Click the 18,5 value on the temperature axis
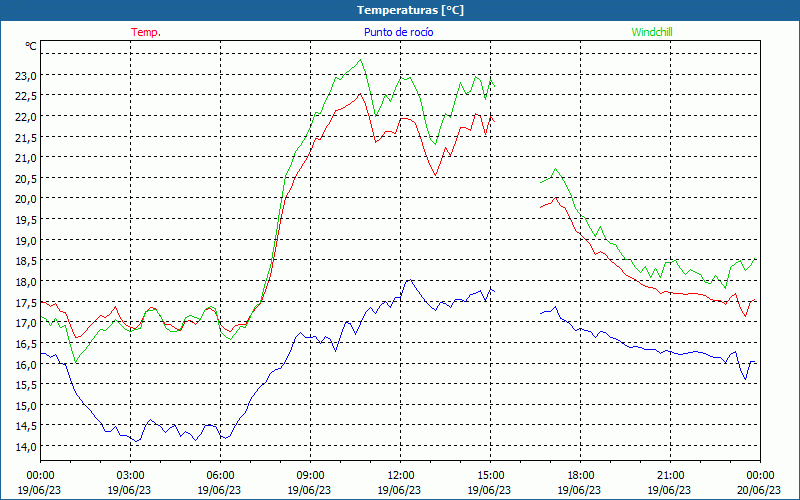 (x=26, y=261)
